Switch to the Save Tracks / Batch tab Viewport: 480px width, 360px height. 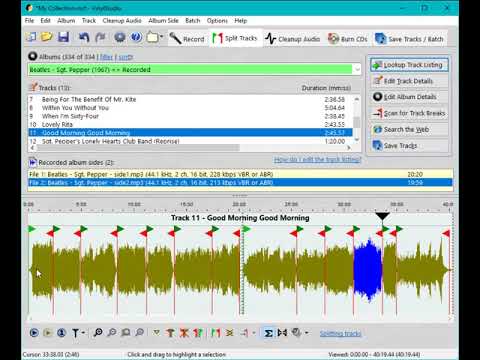point(409,39)
